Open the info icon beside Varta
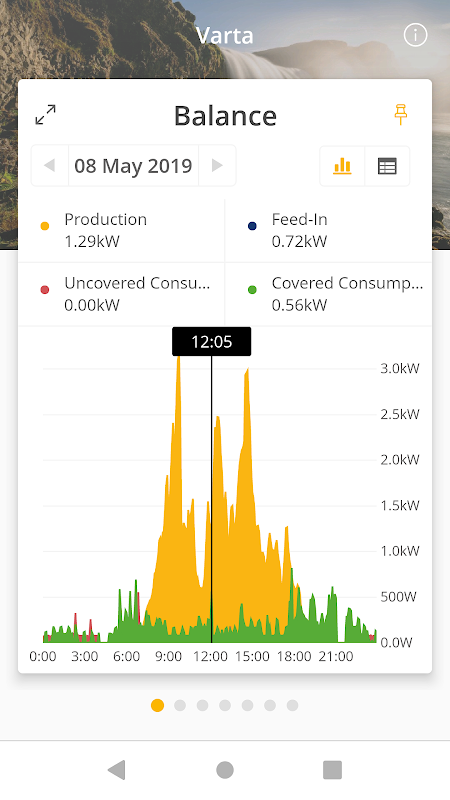Viewport: 450px width, 800px height. [x=415, y=35]
